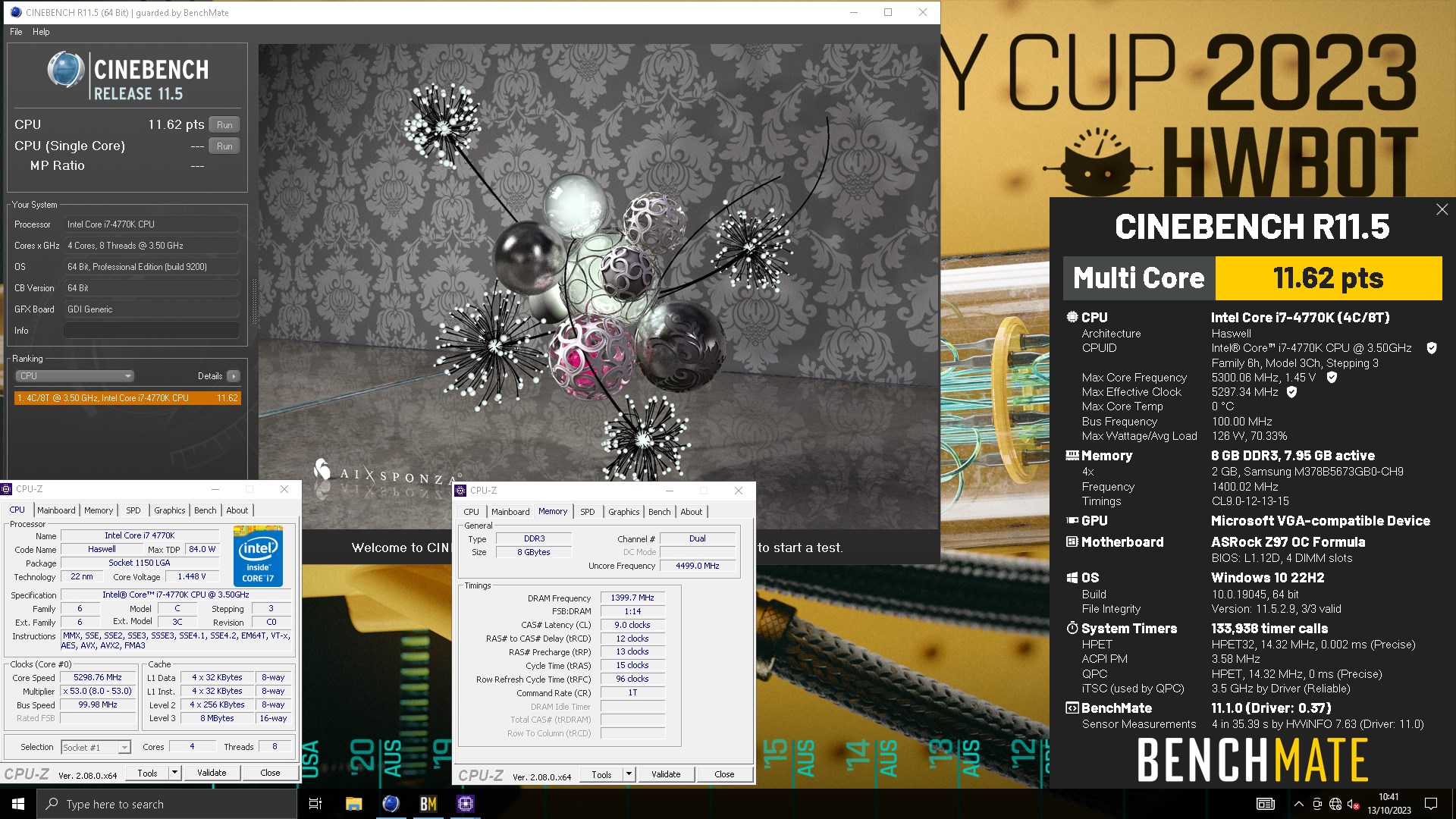
Task: Open the notification center icon
Action: 1431,804
